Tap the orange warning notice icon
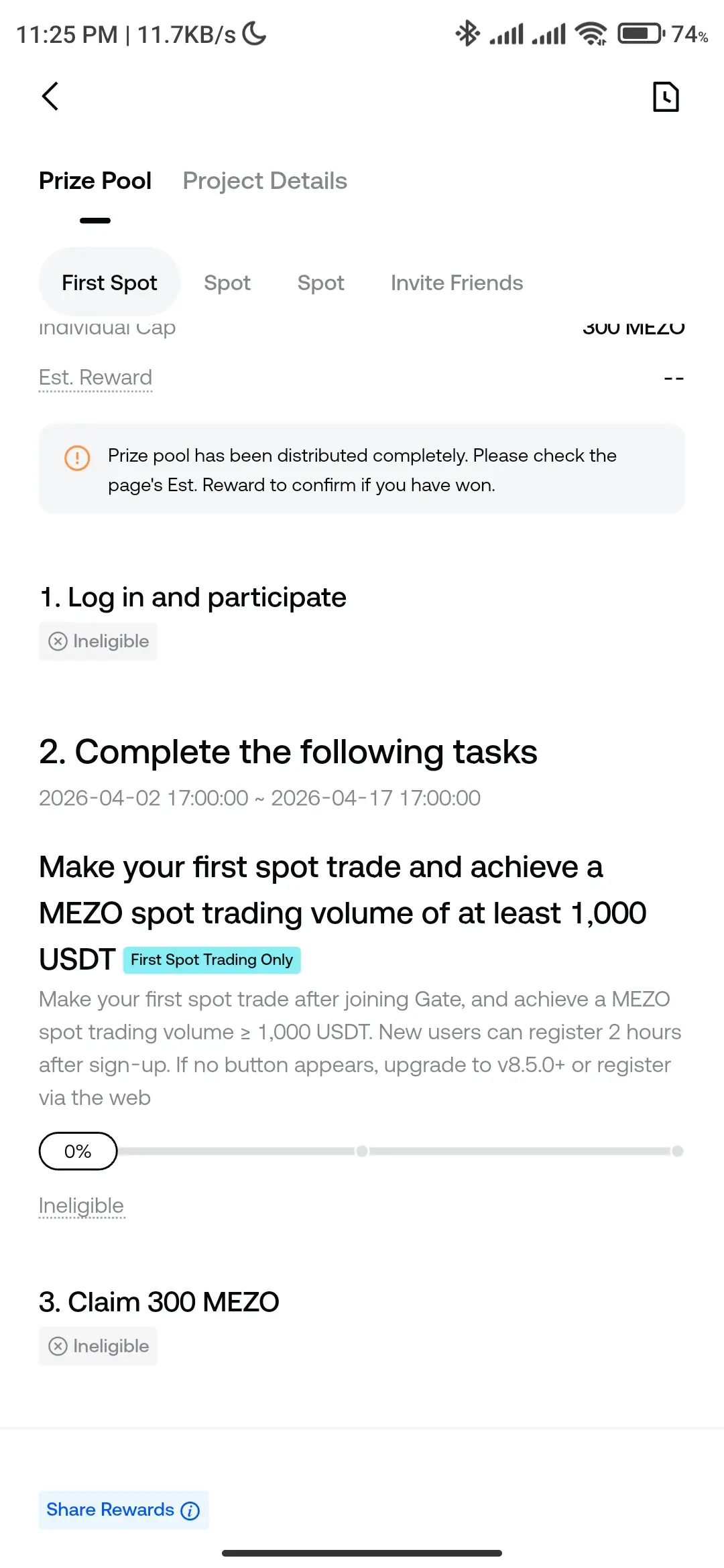 (x=77, y=458)
